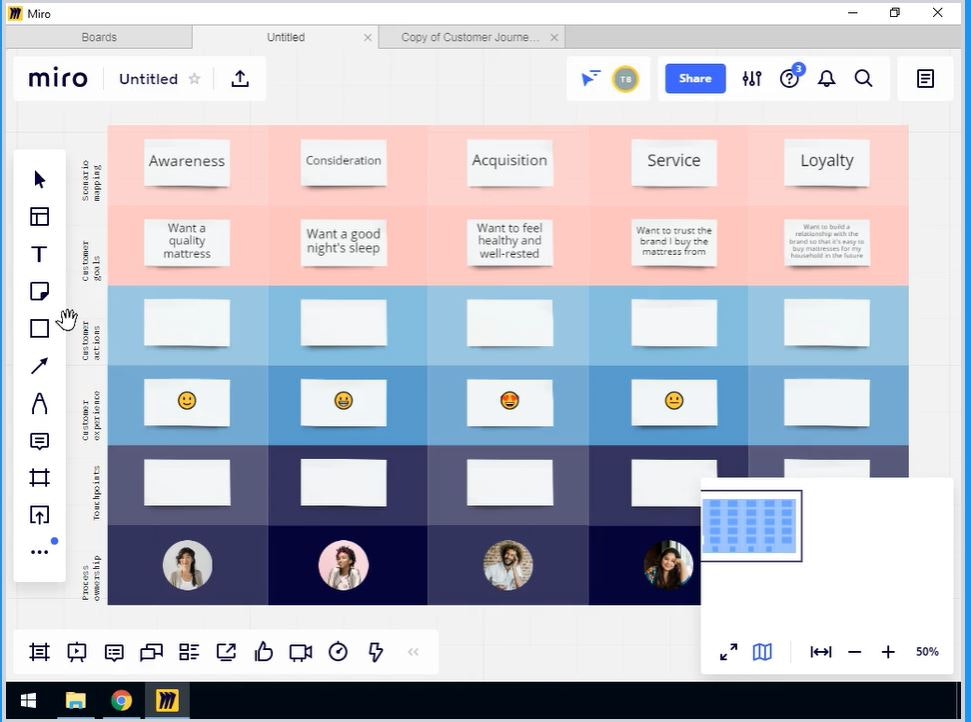Select the Loyalty sticky note

827,162
